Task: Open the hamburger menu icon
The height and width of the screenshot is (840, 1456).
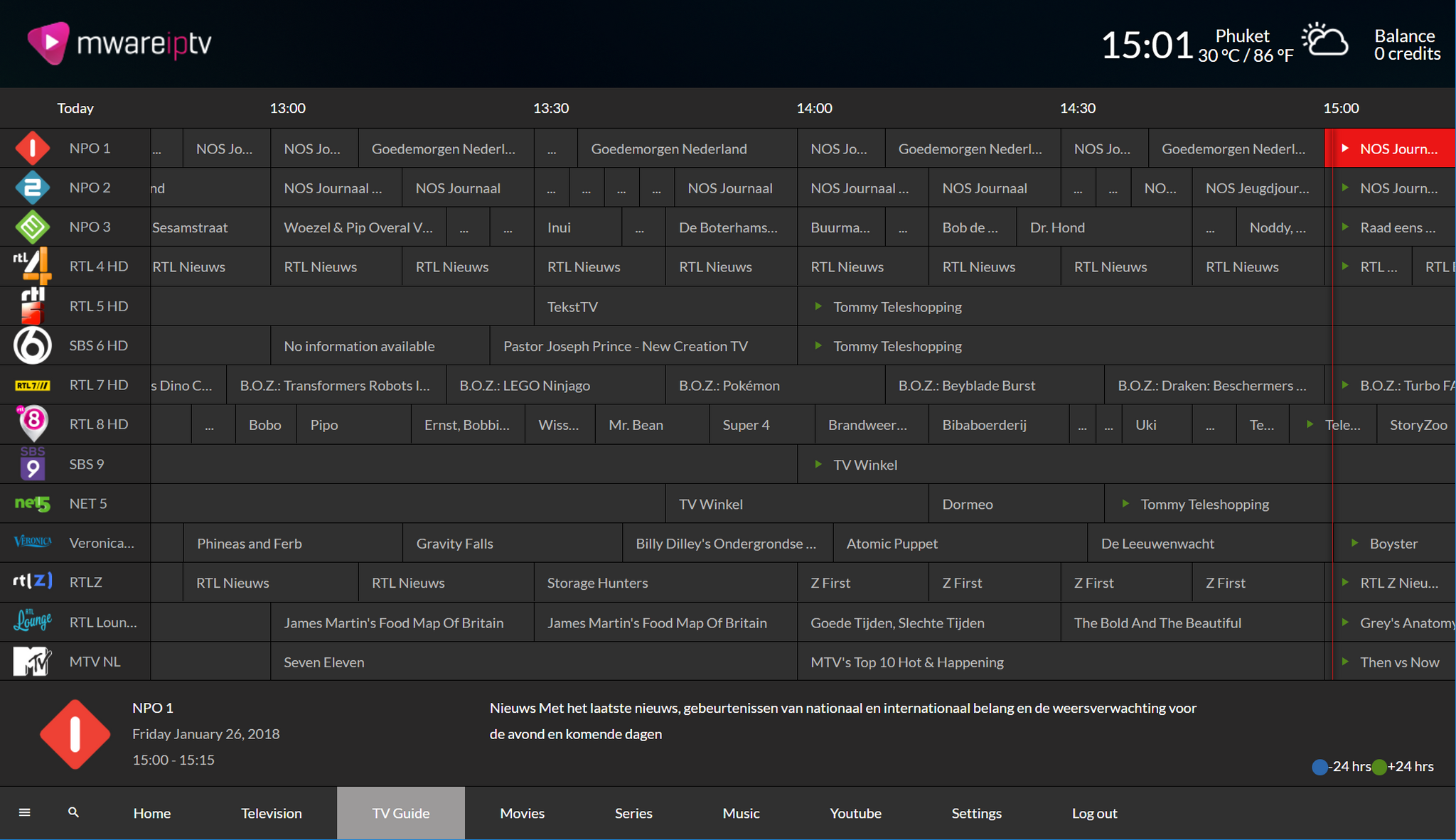Action: 24,812
